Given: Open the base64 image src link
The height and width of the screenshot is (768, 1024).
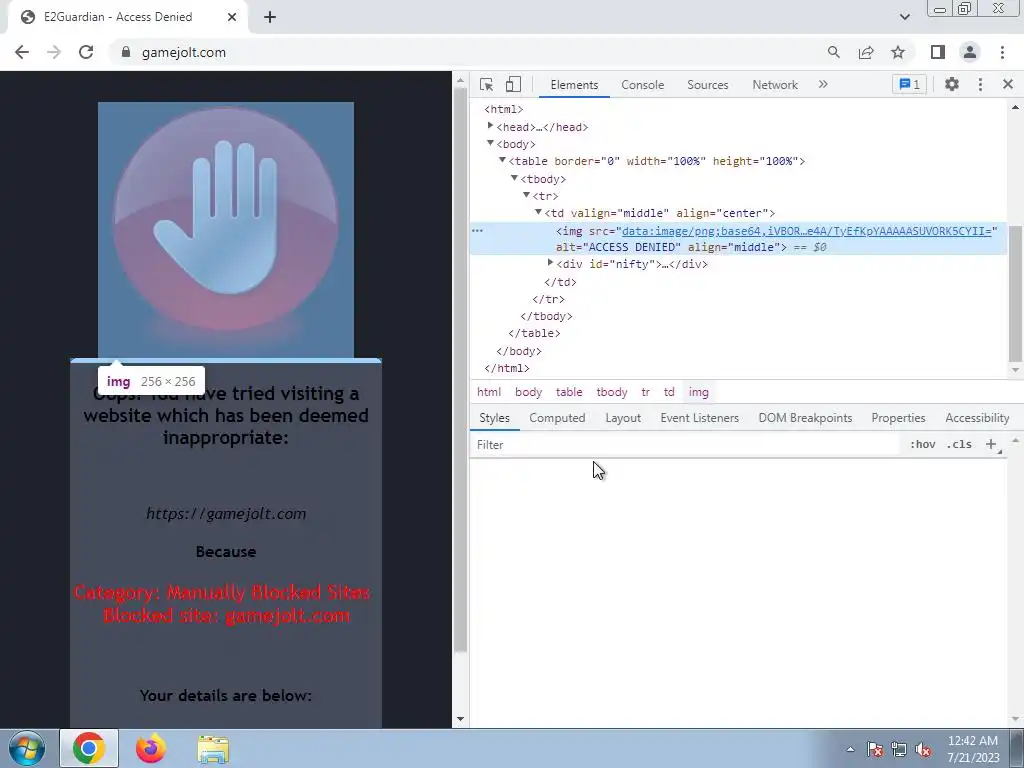Looking at the screenshot, I should click(x=807, y=231).
